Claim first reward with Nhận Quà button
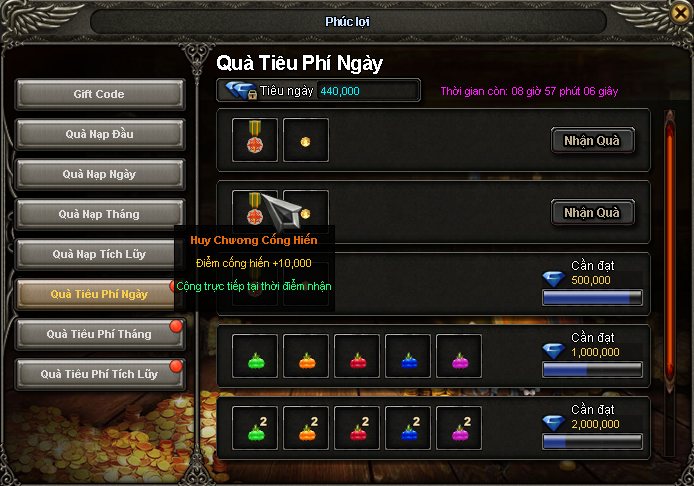The width and height of the screenshot is (694, 486). tap(592, 140)
